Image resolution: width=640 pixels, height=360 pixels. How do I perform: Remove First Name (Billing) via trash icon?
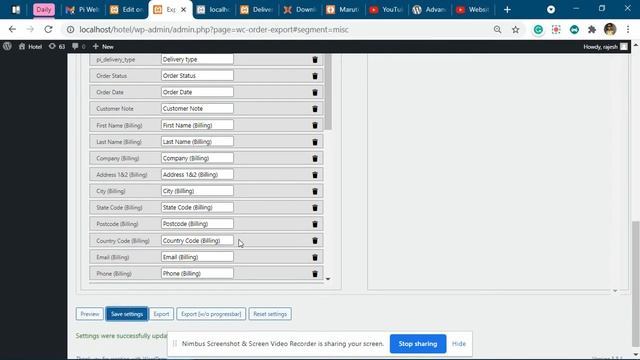point(315,125)
